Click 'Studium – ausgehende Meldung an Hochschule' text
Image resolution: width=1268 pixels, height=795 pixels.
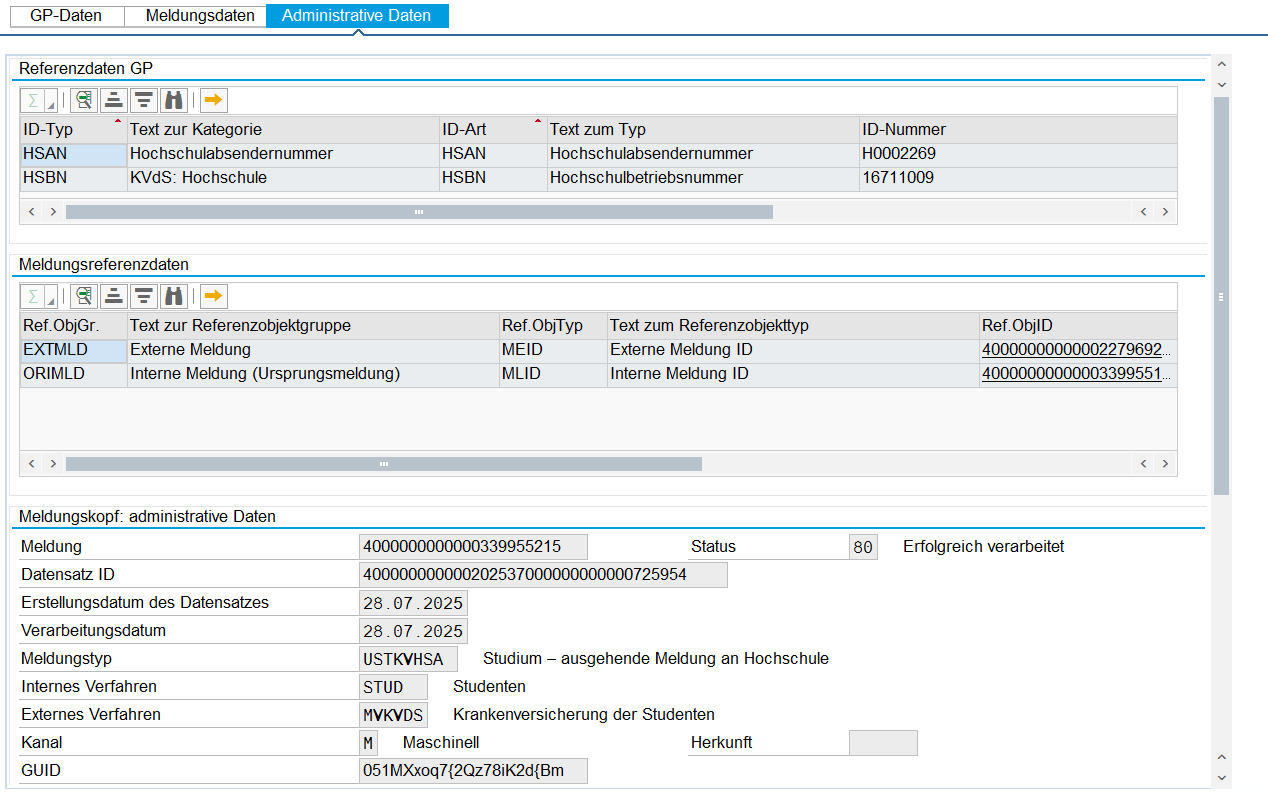point(656,659)
